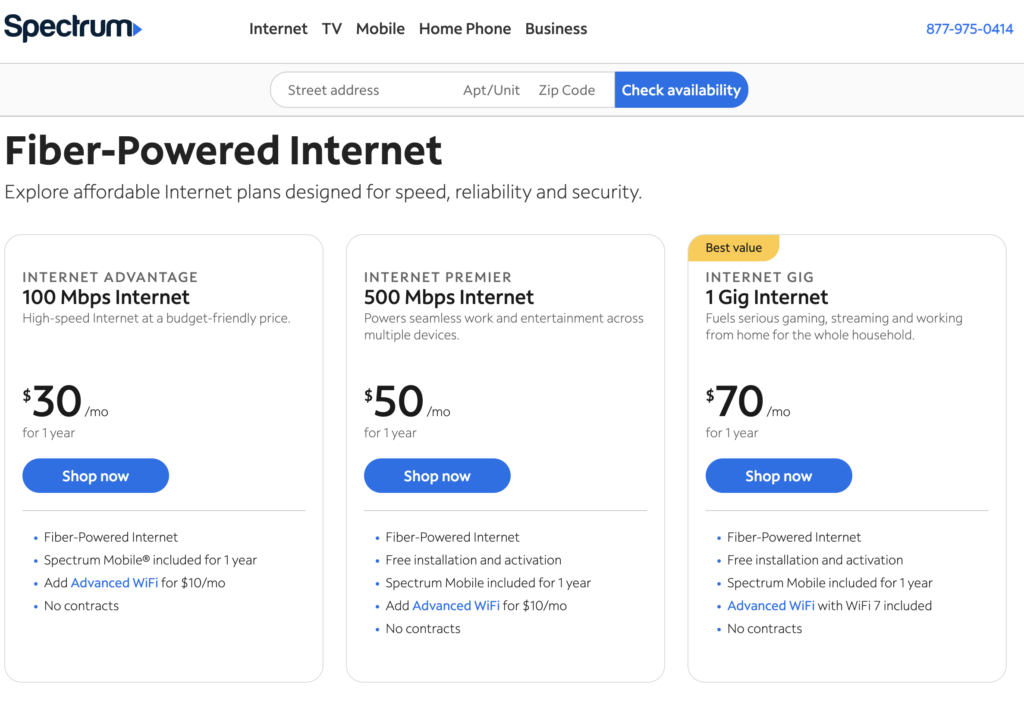Shop now for 500 Mbps Internet plan

(437, 476)
